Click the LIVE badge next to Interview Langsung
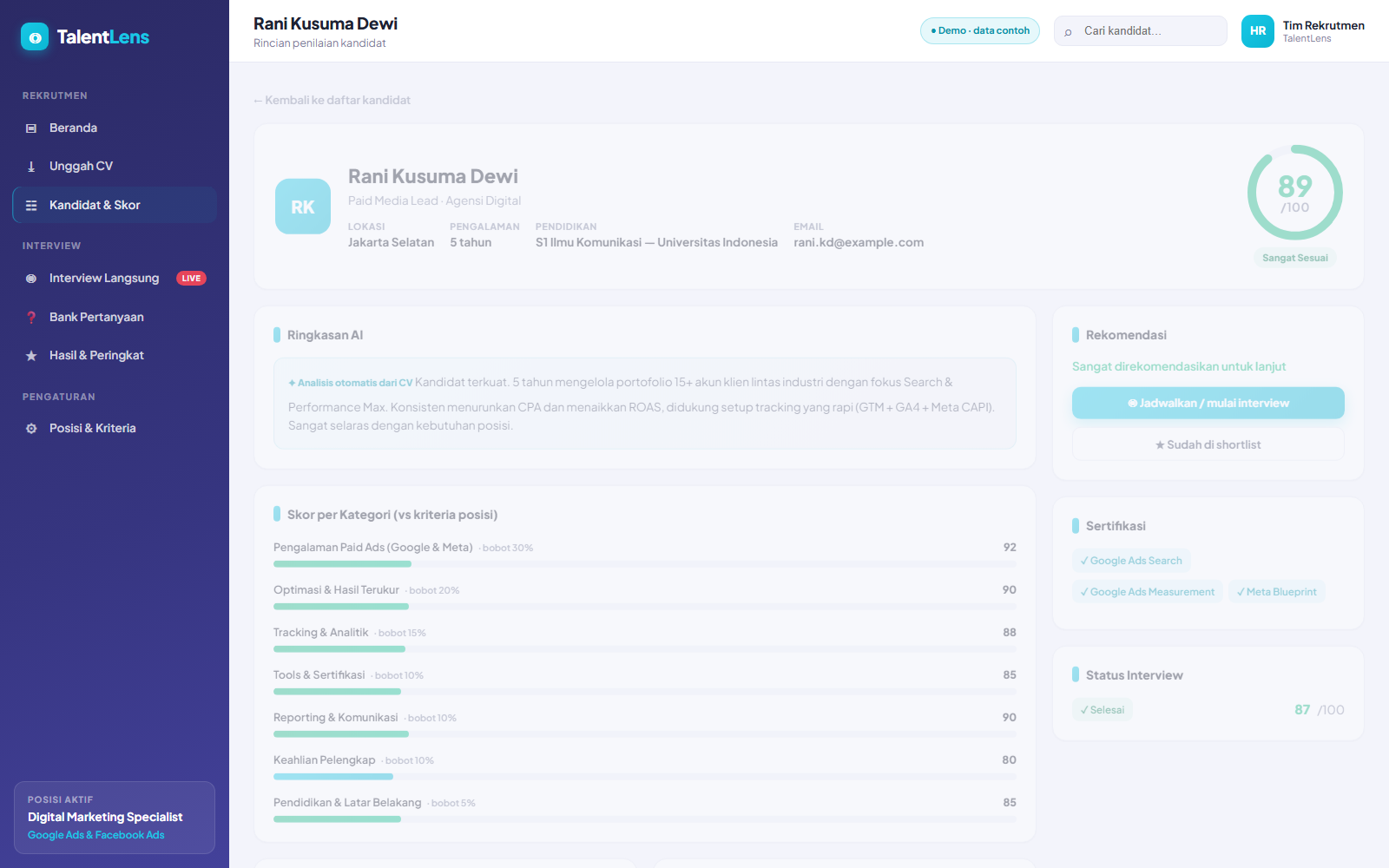The height and width of the screenshot is (868, 1389). [x=191, y=279]
